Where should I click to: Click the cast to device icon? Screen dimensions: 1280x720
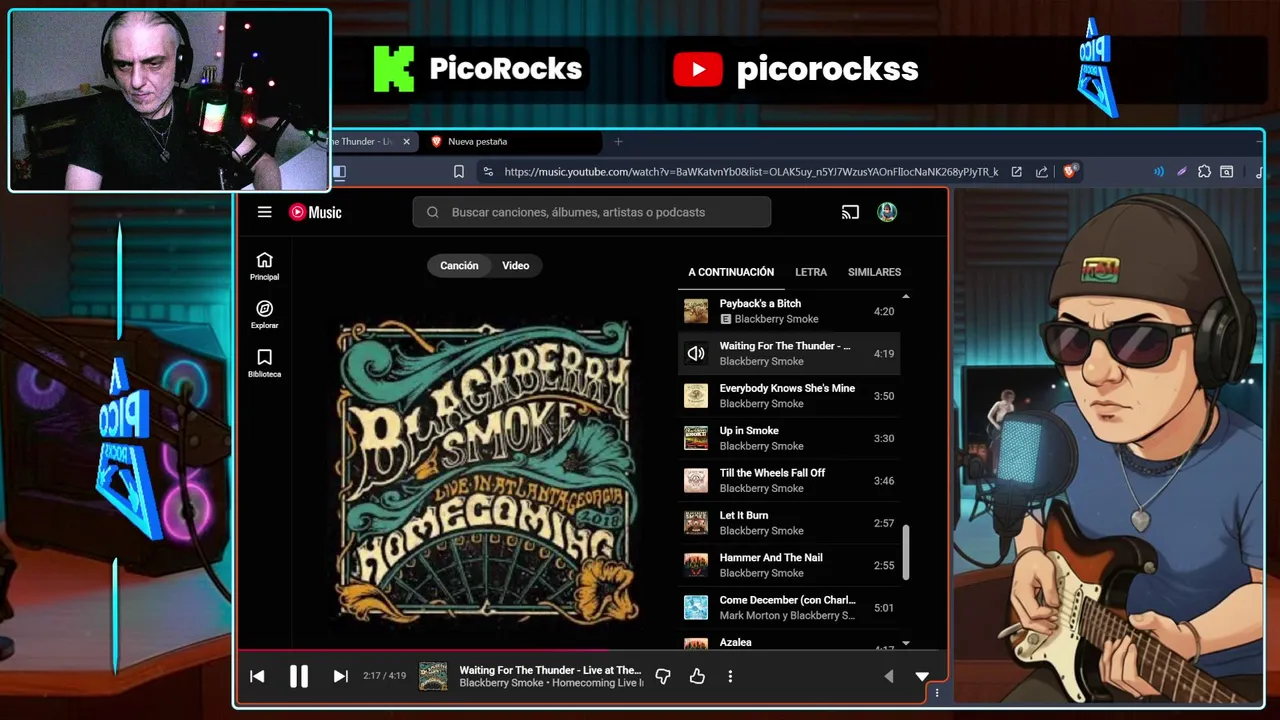(850, 212)
